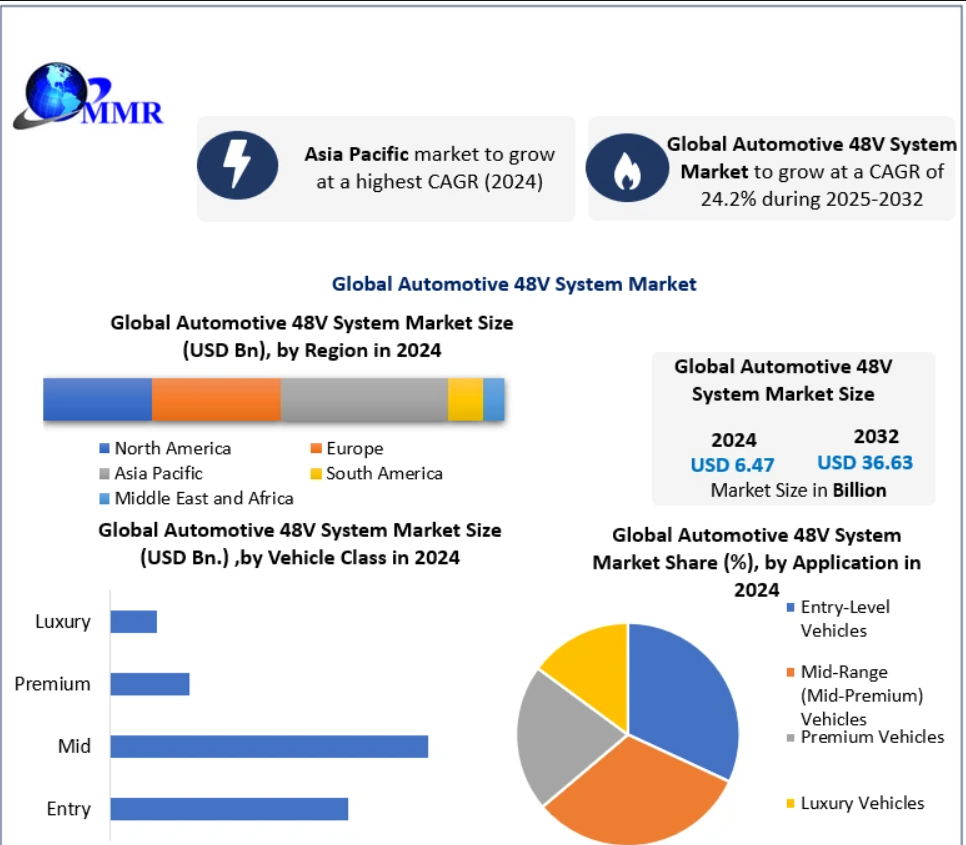Click the Global Automotive 48V System Market heading
966x845 pixels.
pos(514,284)
